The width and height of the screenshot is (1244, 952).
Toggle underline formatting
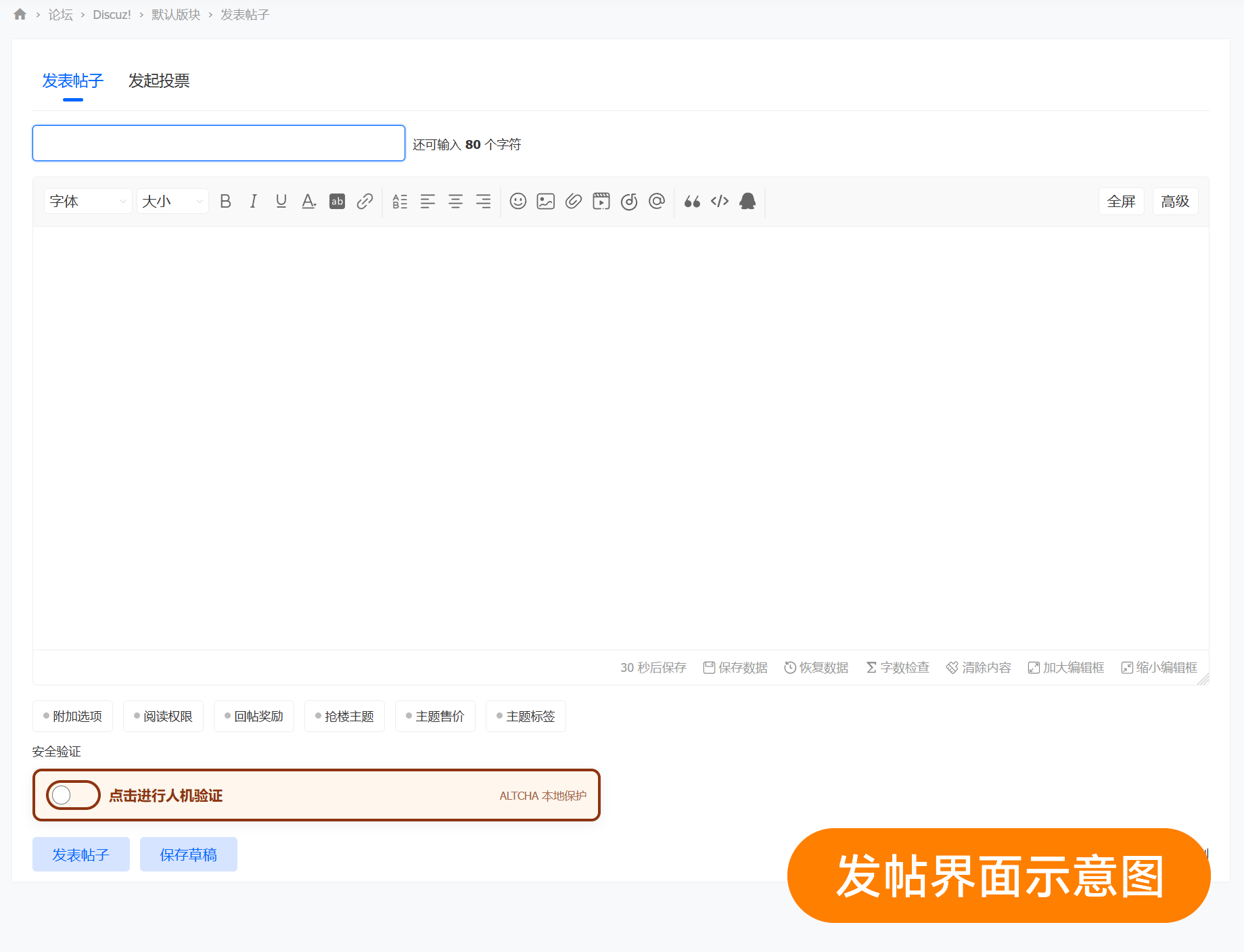[x=281, y=201]
